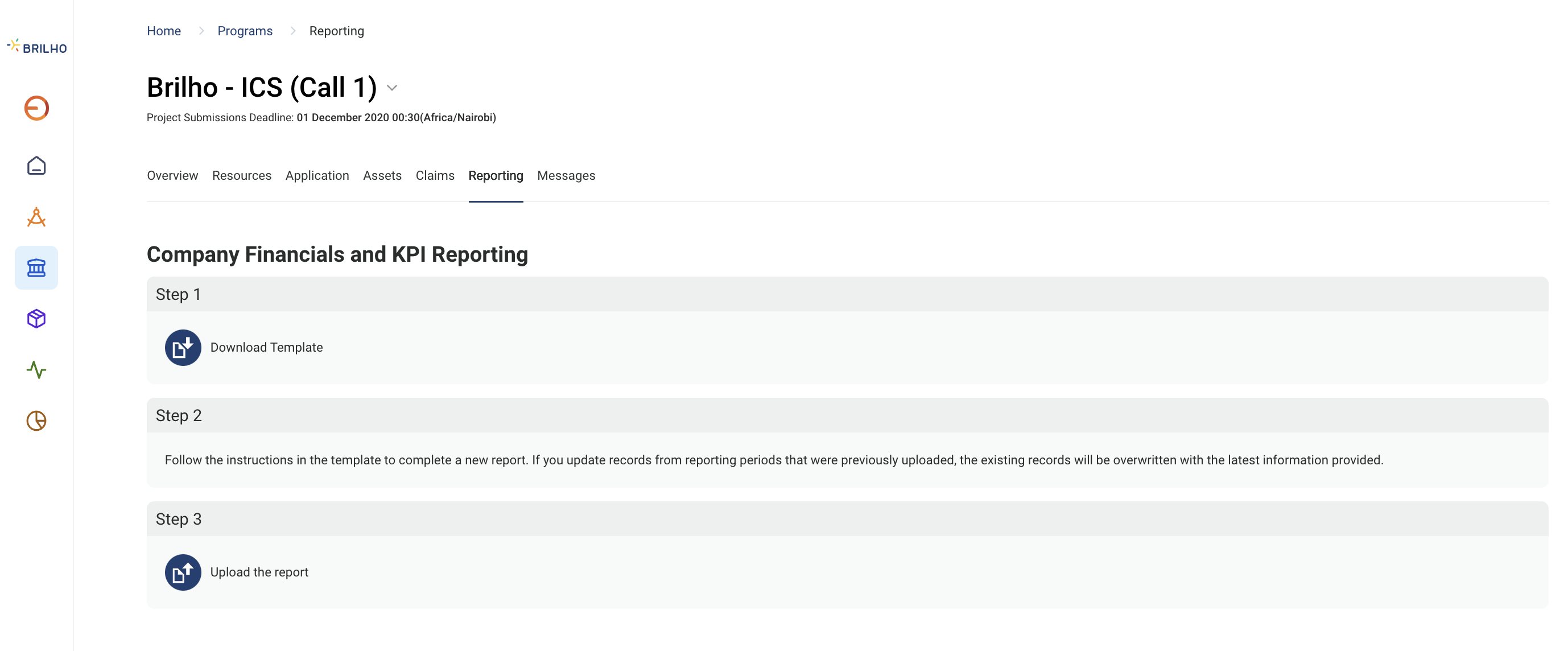Viewport: 1568px width, 651px height.
Task: Click the Step 3 header
Action: coord(847,520)
